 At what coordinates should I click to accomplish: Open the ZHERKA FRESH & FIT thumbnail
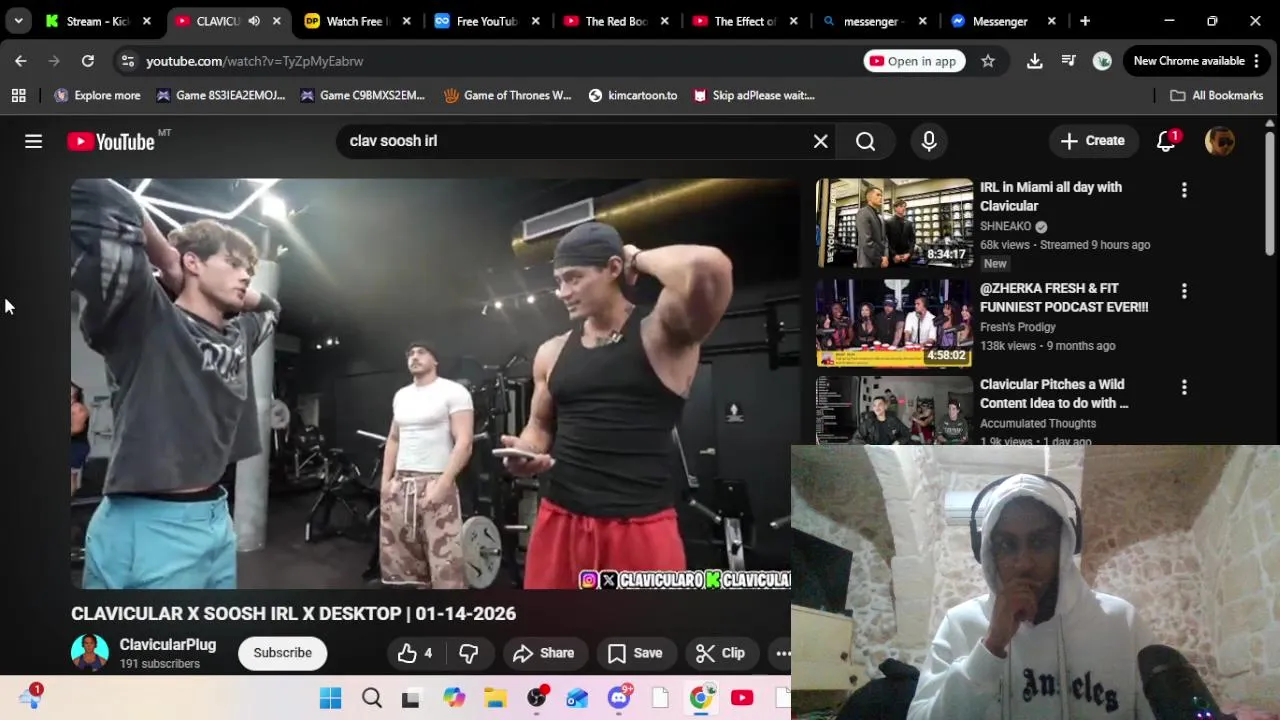(894, 323)
